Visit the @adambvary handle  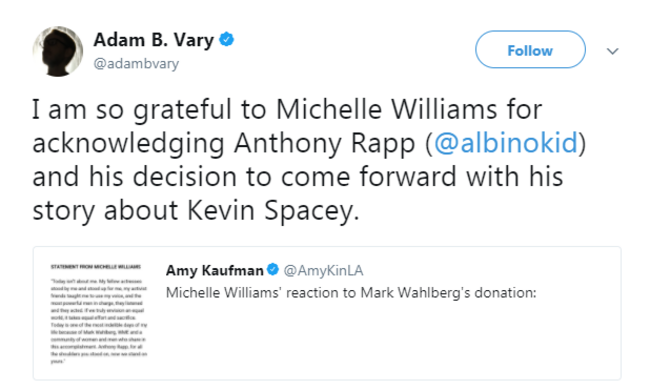[136, 64]
